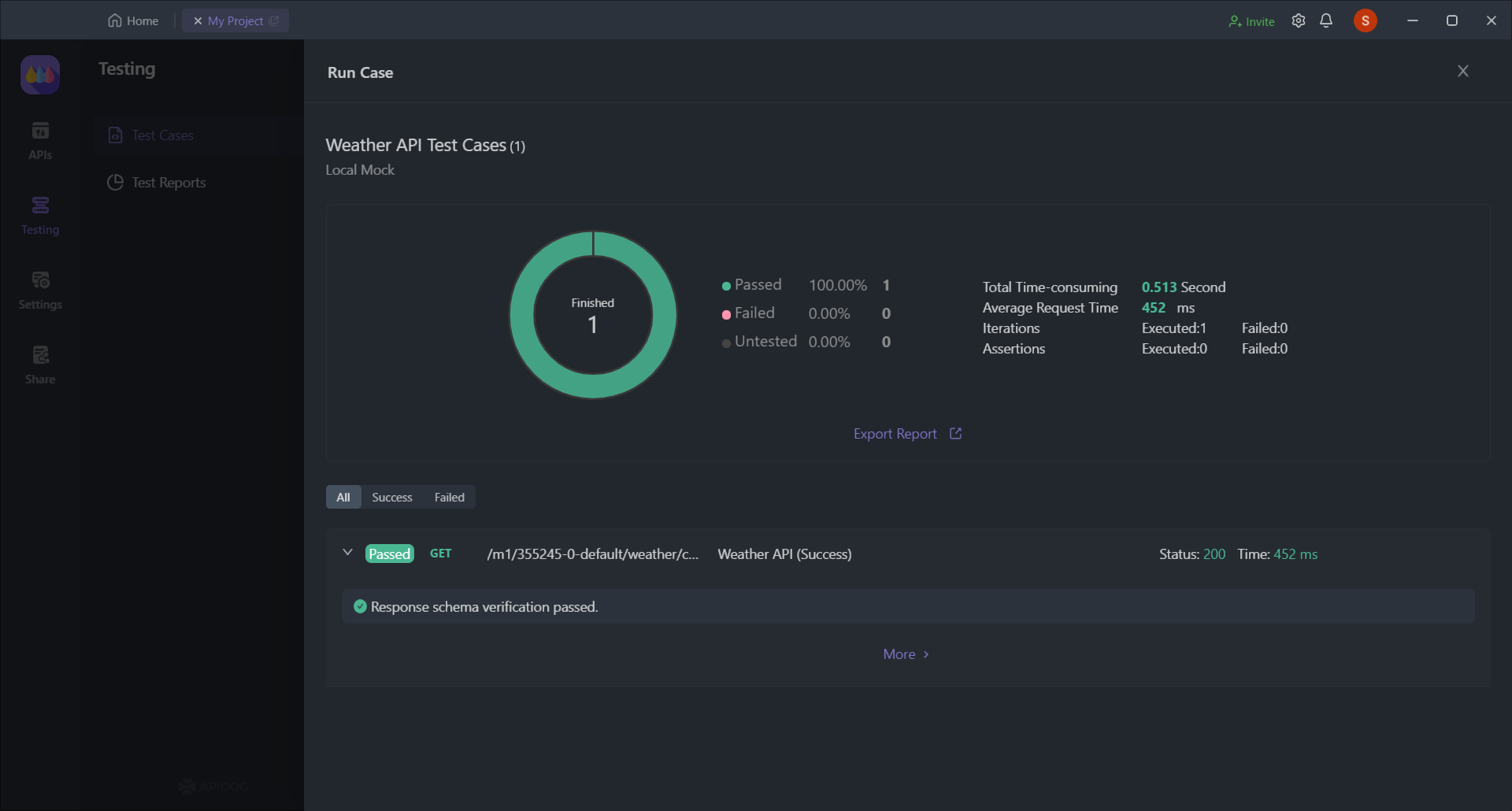Open the Home tab
Image resolution: width=1512 pixels, height=811 pixels.
click(x=133, y=20)
